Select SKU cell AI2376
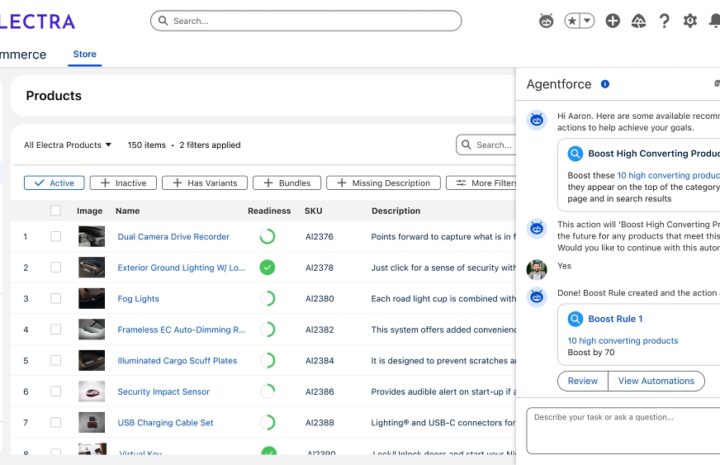 319,237
